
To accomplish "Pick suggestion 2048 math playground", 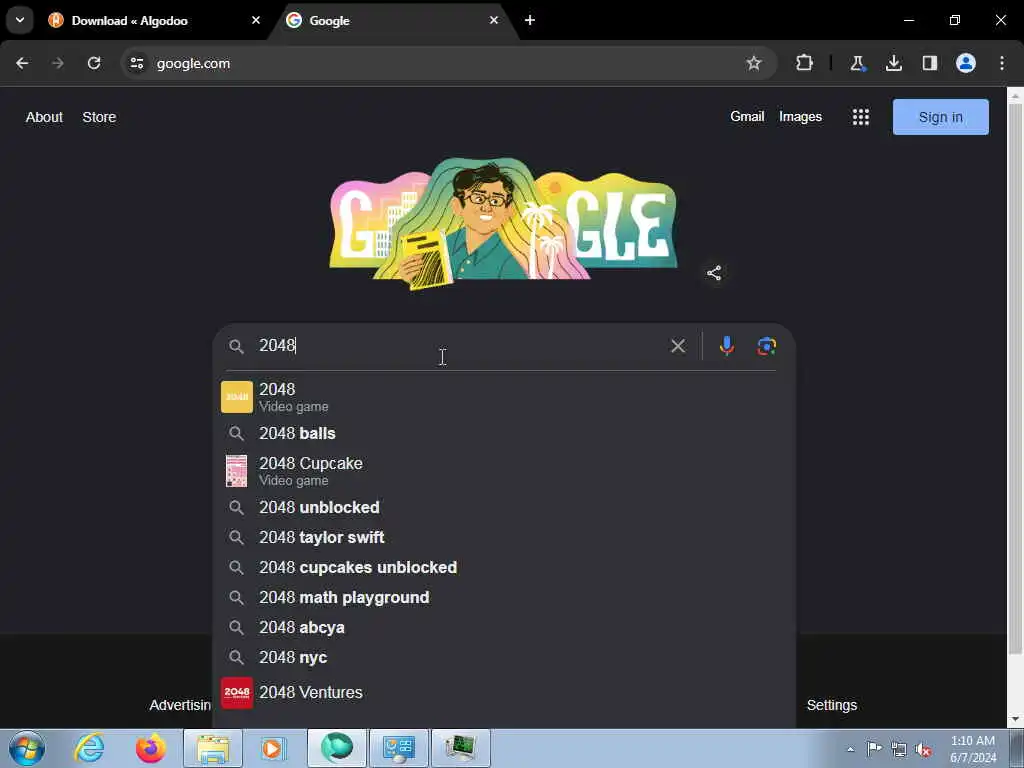I will point(504,598).
